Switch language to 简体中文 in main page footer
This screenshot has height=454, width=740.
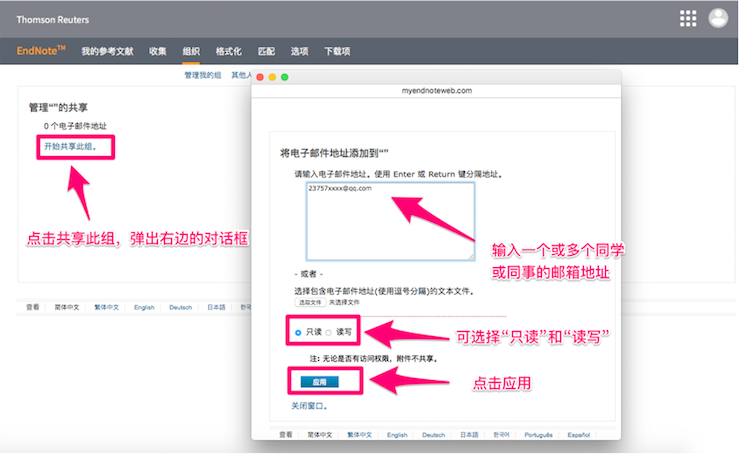pyautogui.click(x=67, y=307)
